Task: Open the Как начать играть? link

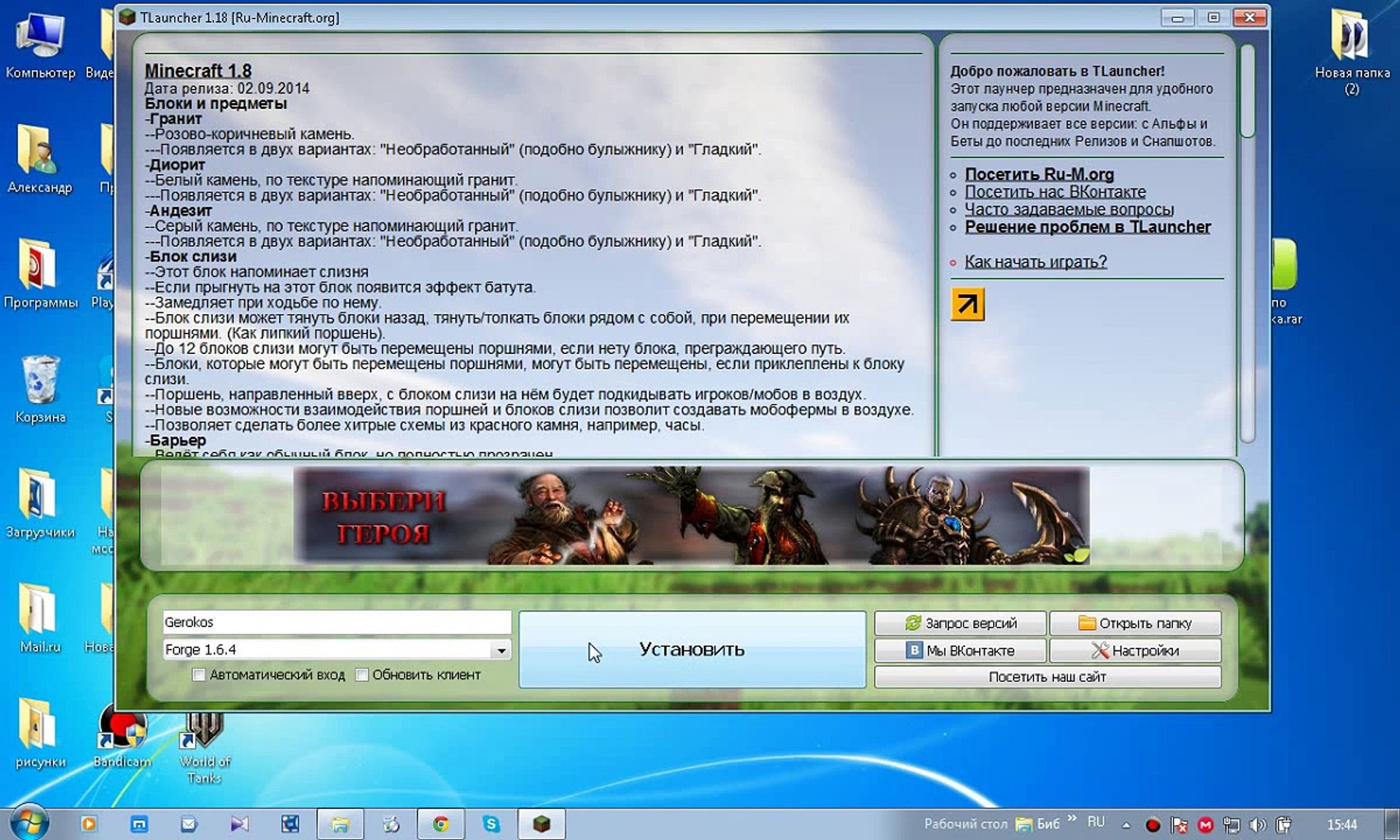Action: point(1035,262)
